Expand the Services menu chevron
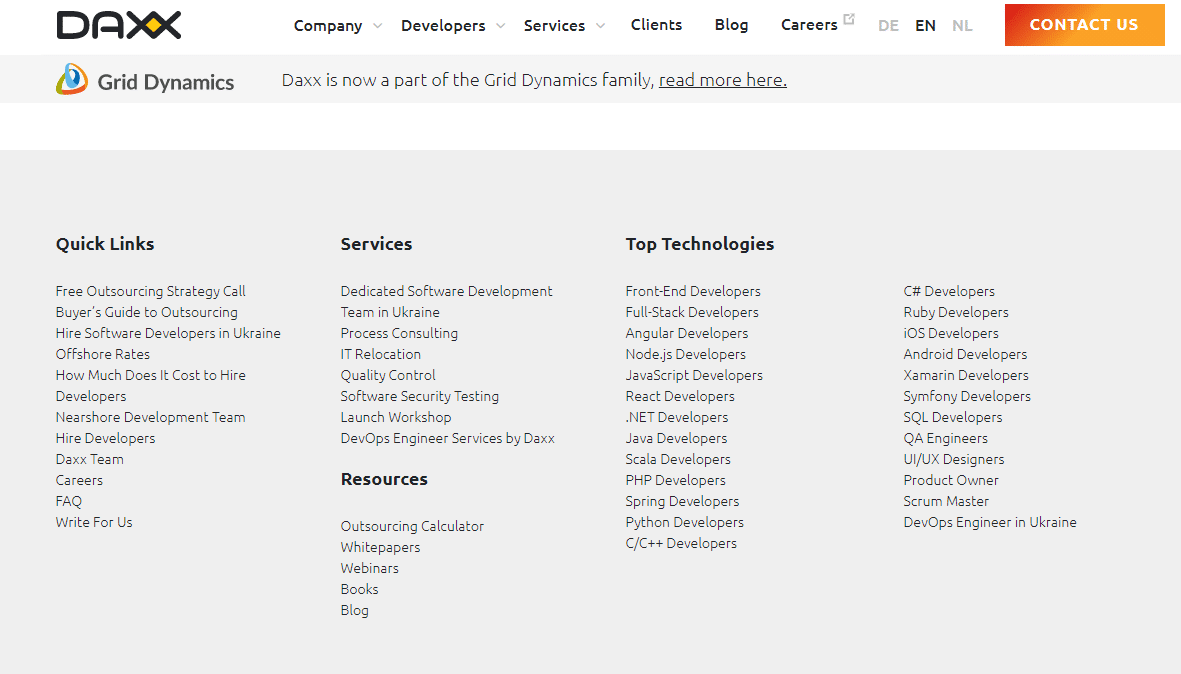Image resolution: width=1181 pixels, height=674 pixels. point(600,26)
